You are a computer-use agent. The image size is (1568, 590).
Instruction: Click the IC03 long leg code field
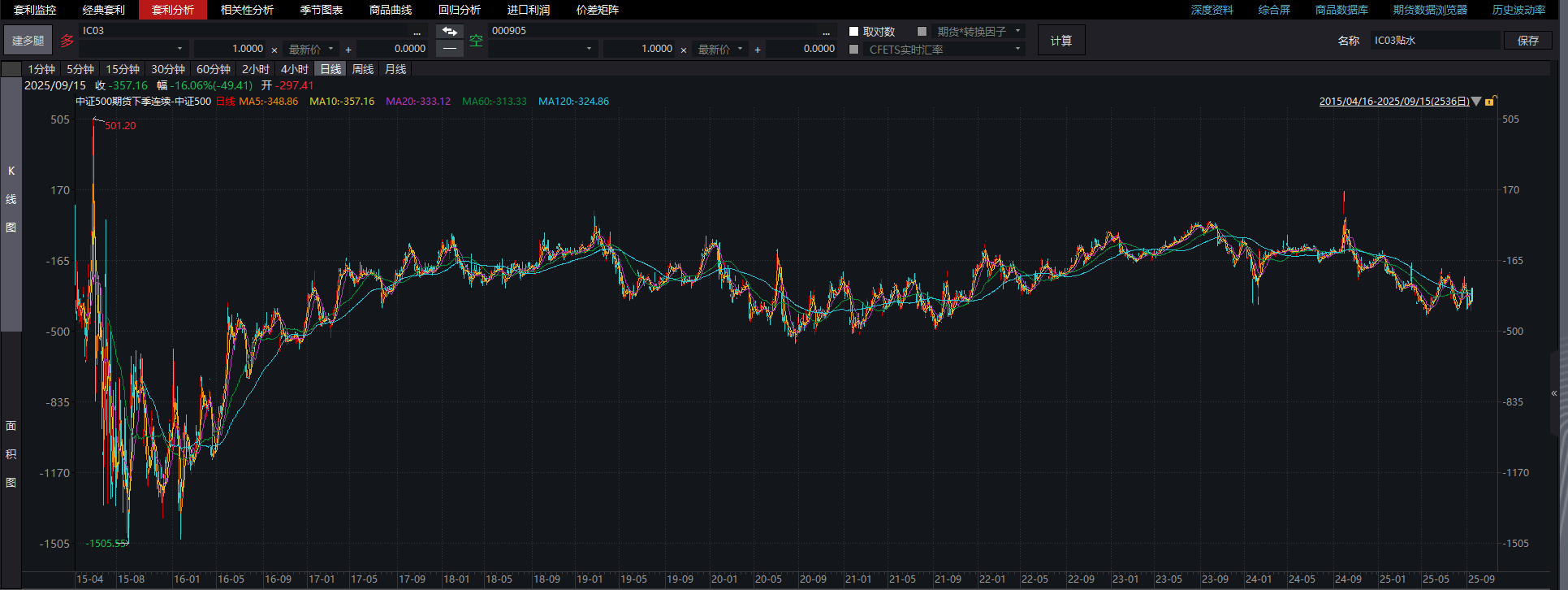tap(244, 31)
